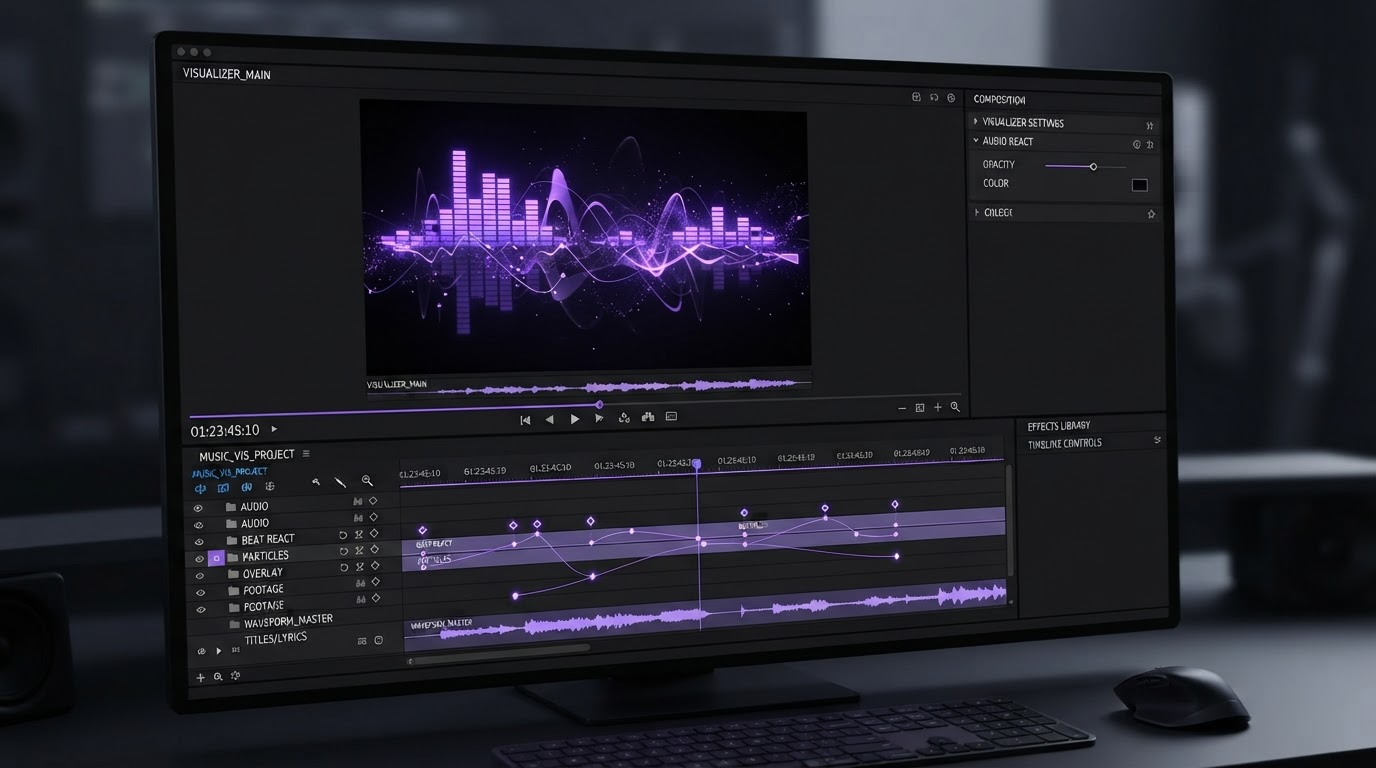Click fit-to-frame icon between minus and plus

[x=920, y=408]
